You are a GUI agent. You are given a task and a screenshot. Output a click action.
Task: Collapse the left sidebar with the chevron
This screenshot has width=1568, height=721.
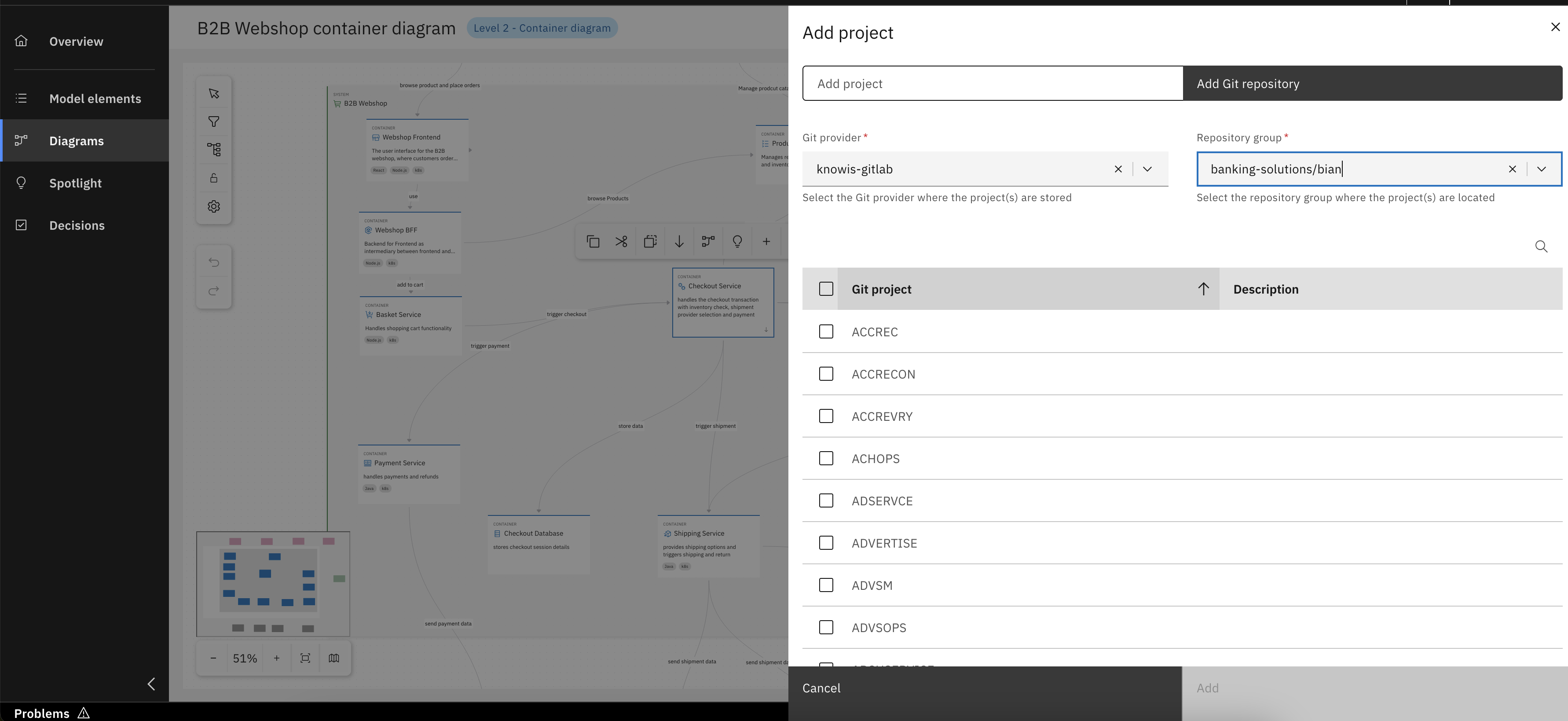coord(151,684)
